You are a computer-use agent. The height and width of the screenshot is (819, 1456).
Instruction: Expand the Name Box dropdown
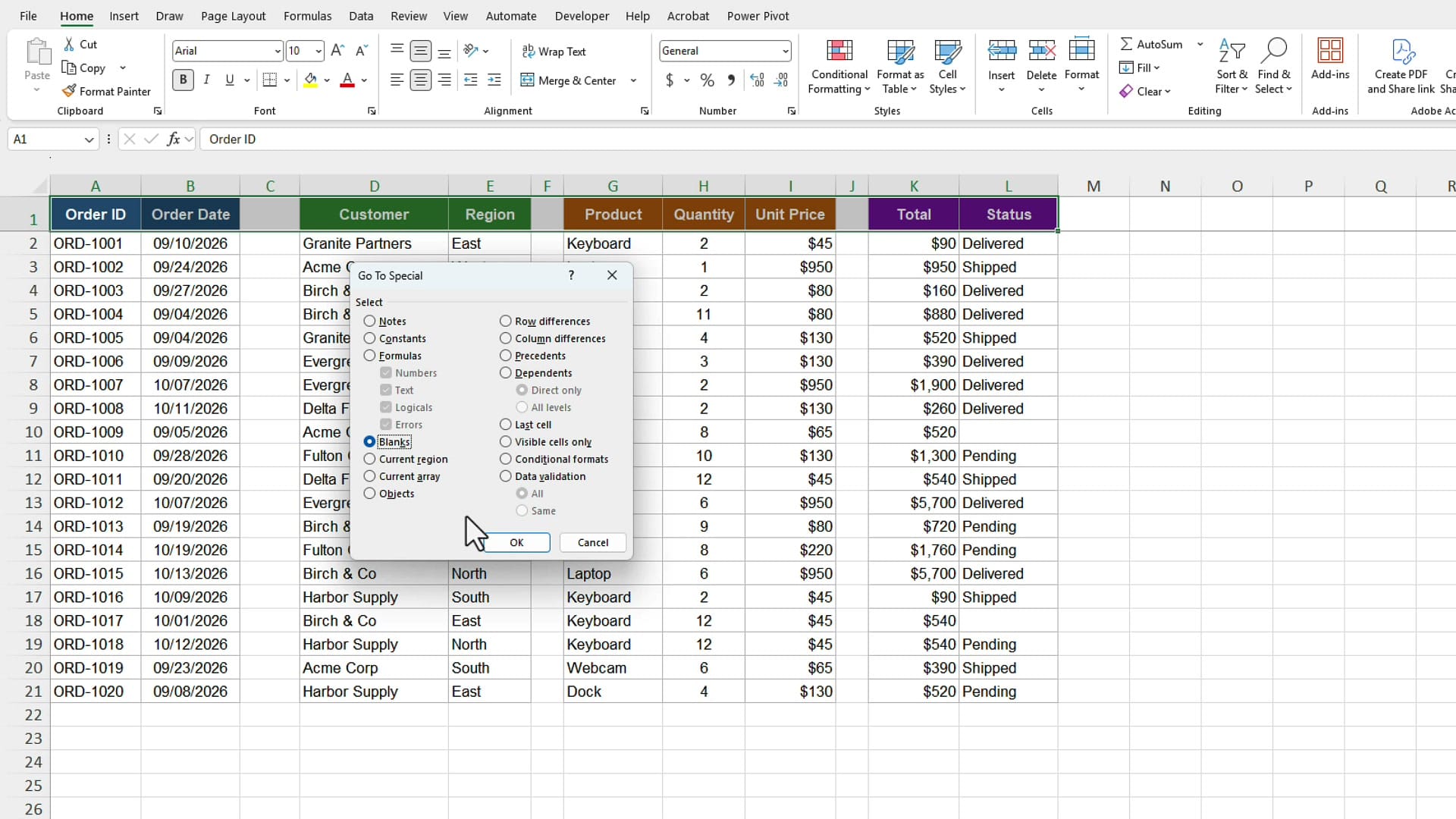coord(89,140)
